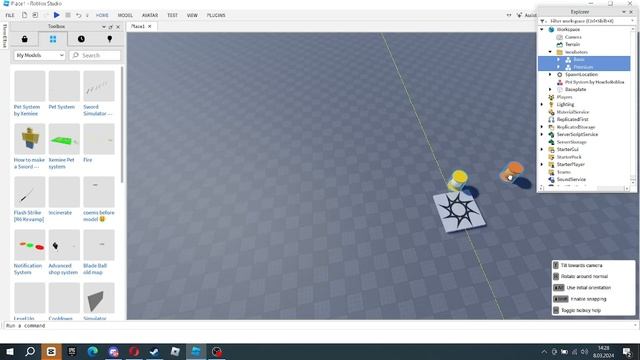Select the Notification System thumbnail
This screenshot has width=640, height=360.
29,245
